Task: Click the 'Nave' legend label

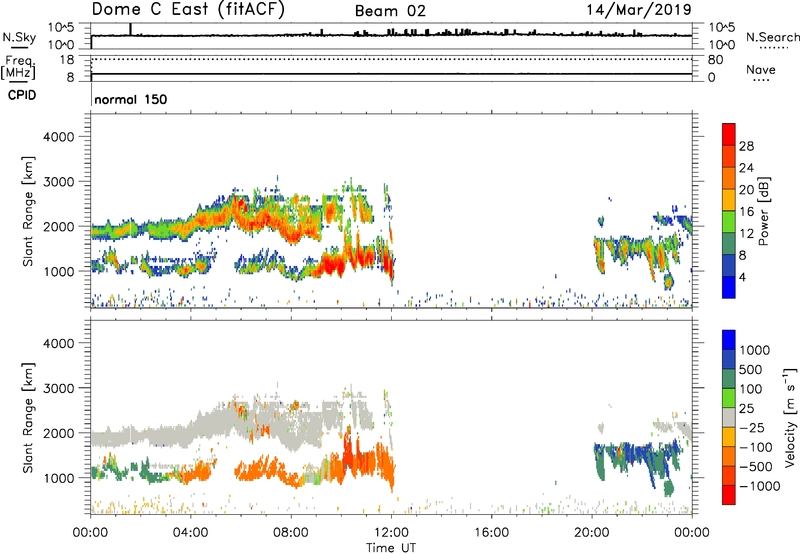Action: point(761,69)
